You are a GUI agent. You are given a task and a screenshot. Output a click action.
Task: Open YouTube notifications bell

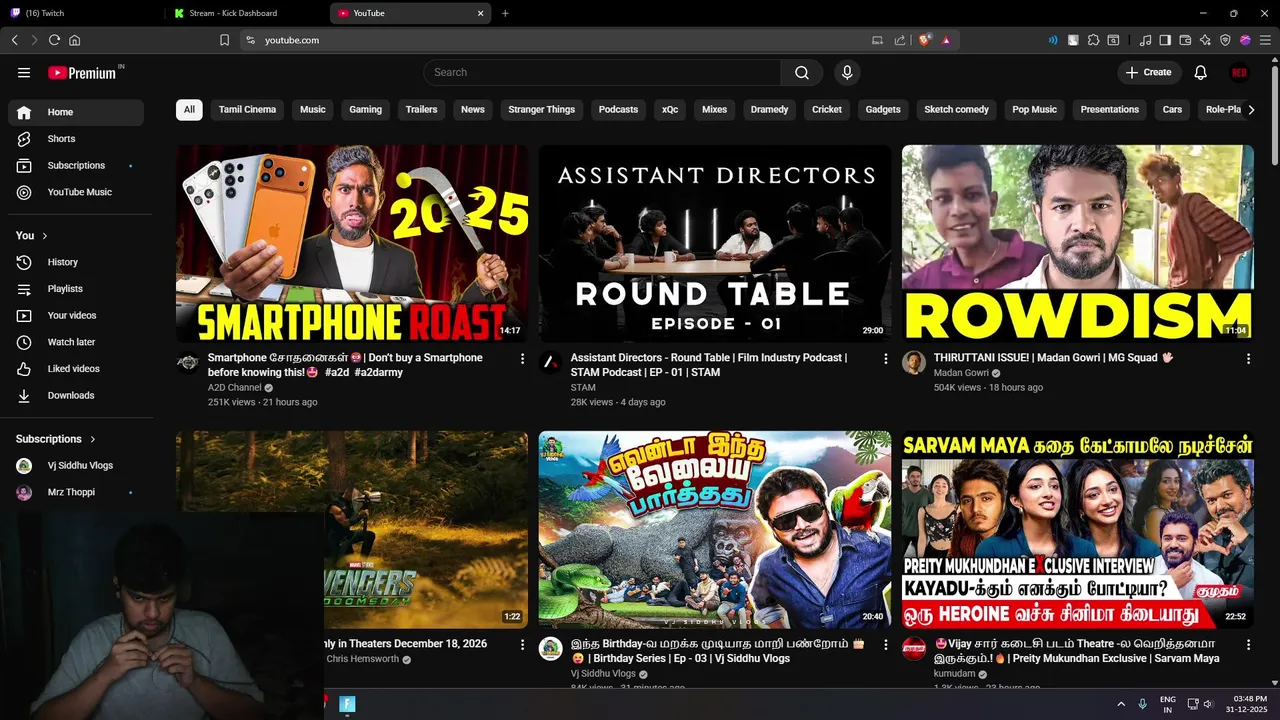pos(1201,72)
